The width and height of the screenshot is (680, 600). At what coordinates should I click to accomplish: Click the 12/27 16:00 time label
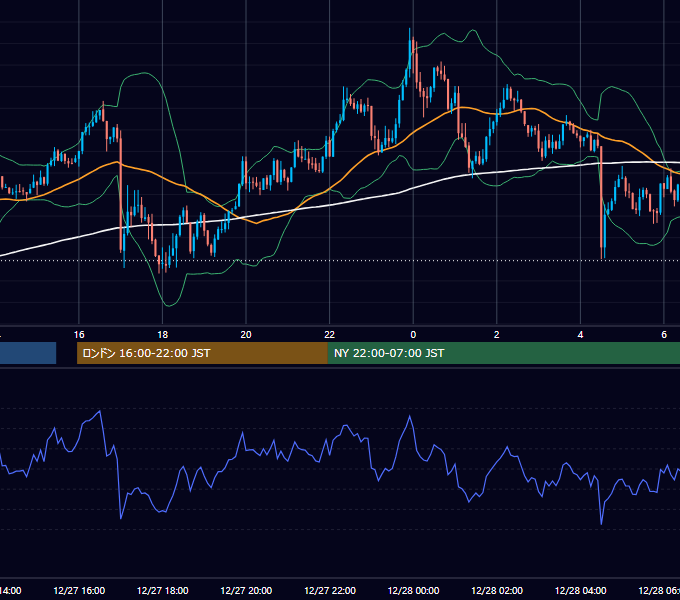(79, 590)
